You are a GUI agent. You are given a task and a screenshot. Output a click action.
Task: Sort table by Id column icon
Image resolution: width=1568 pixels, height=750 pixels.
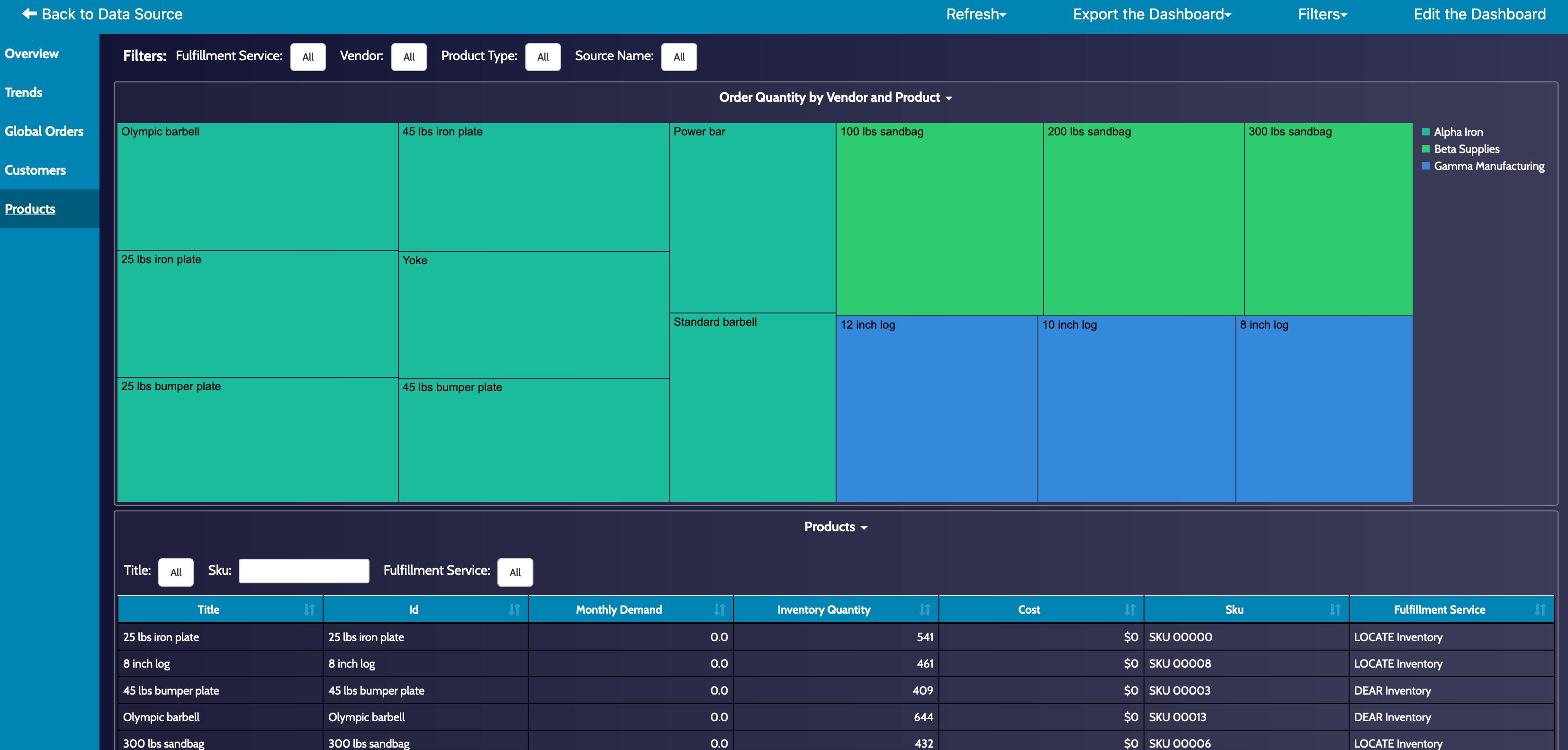pyautogui.click(x=514, y=609)
